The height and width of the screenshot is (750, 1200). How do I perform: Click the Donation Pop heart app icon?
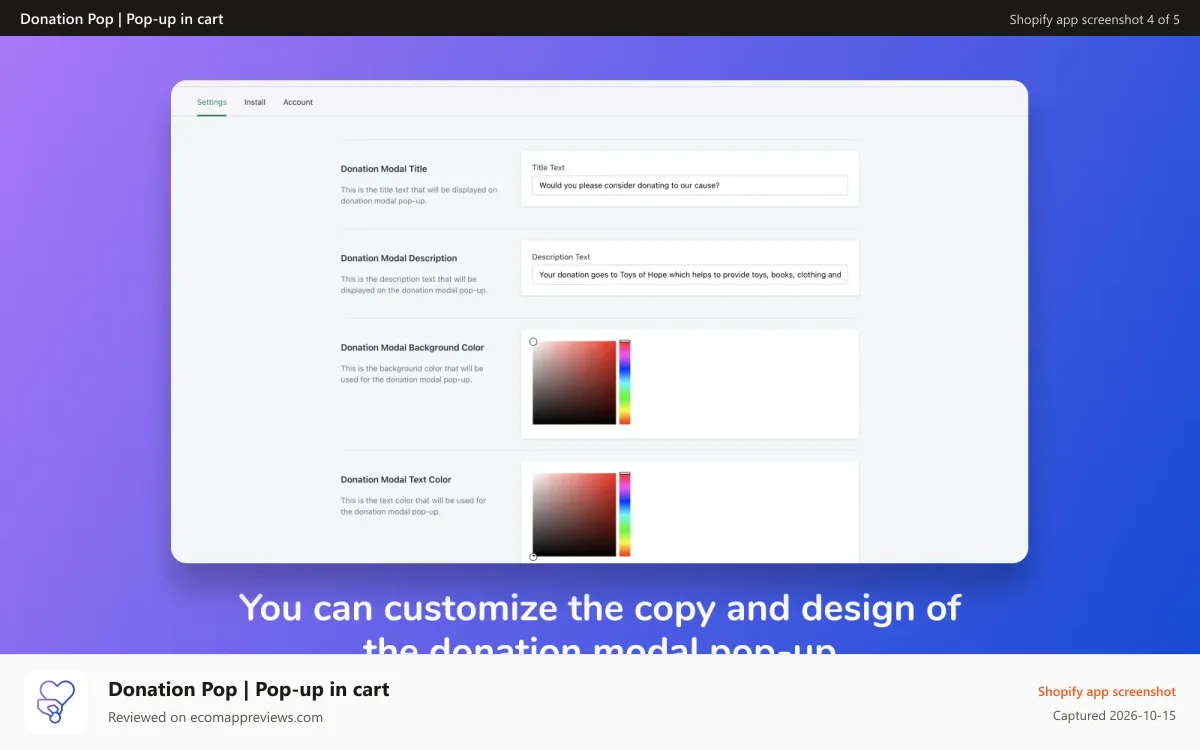(56, 702)
